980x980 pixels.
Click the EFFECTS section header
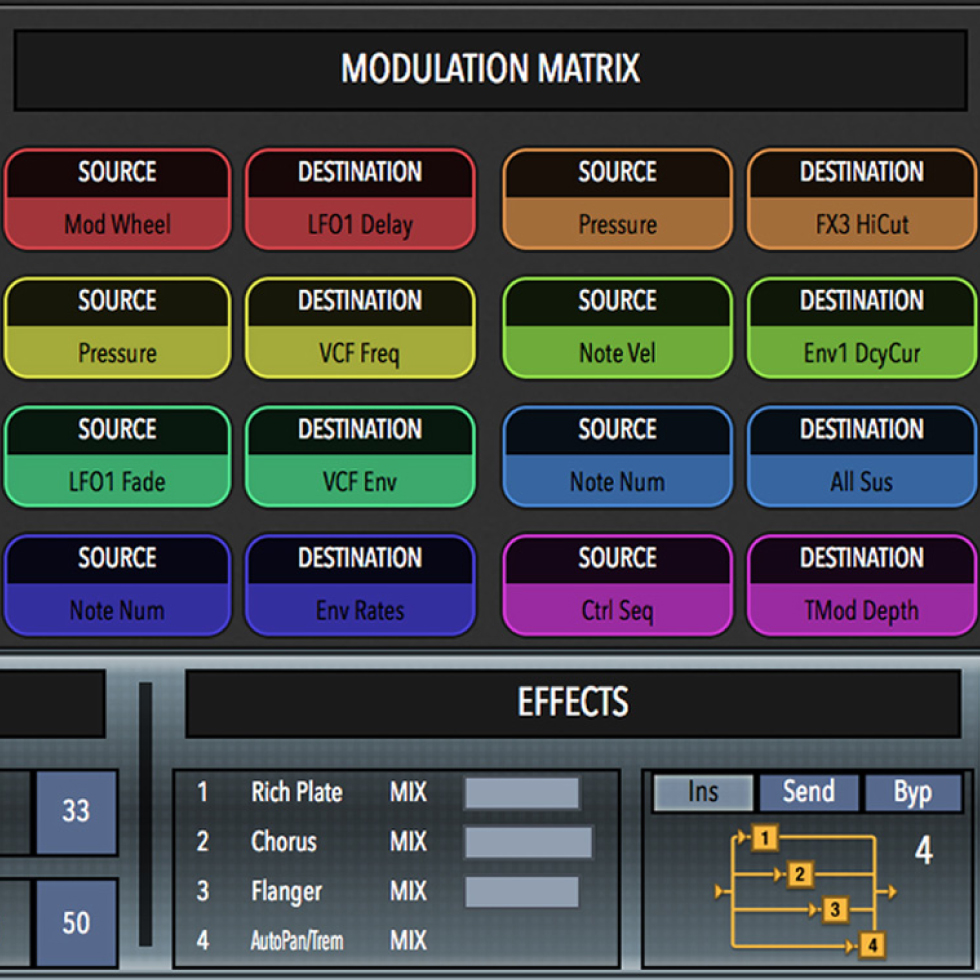pyautogui.click(x=572, y=702)
